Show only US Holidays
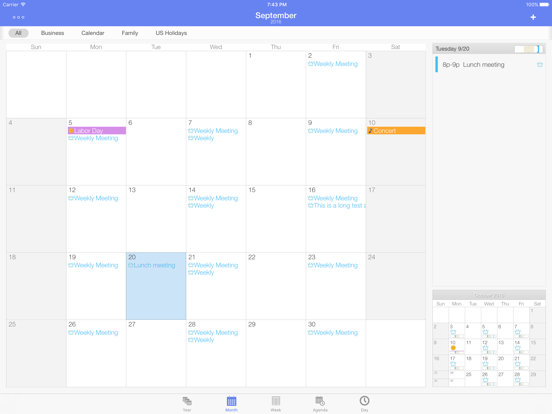Screen dimensions: 552x414 [171, 33]
